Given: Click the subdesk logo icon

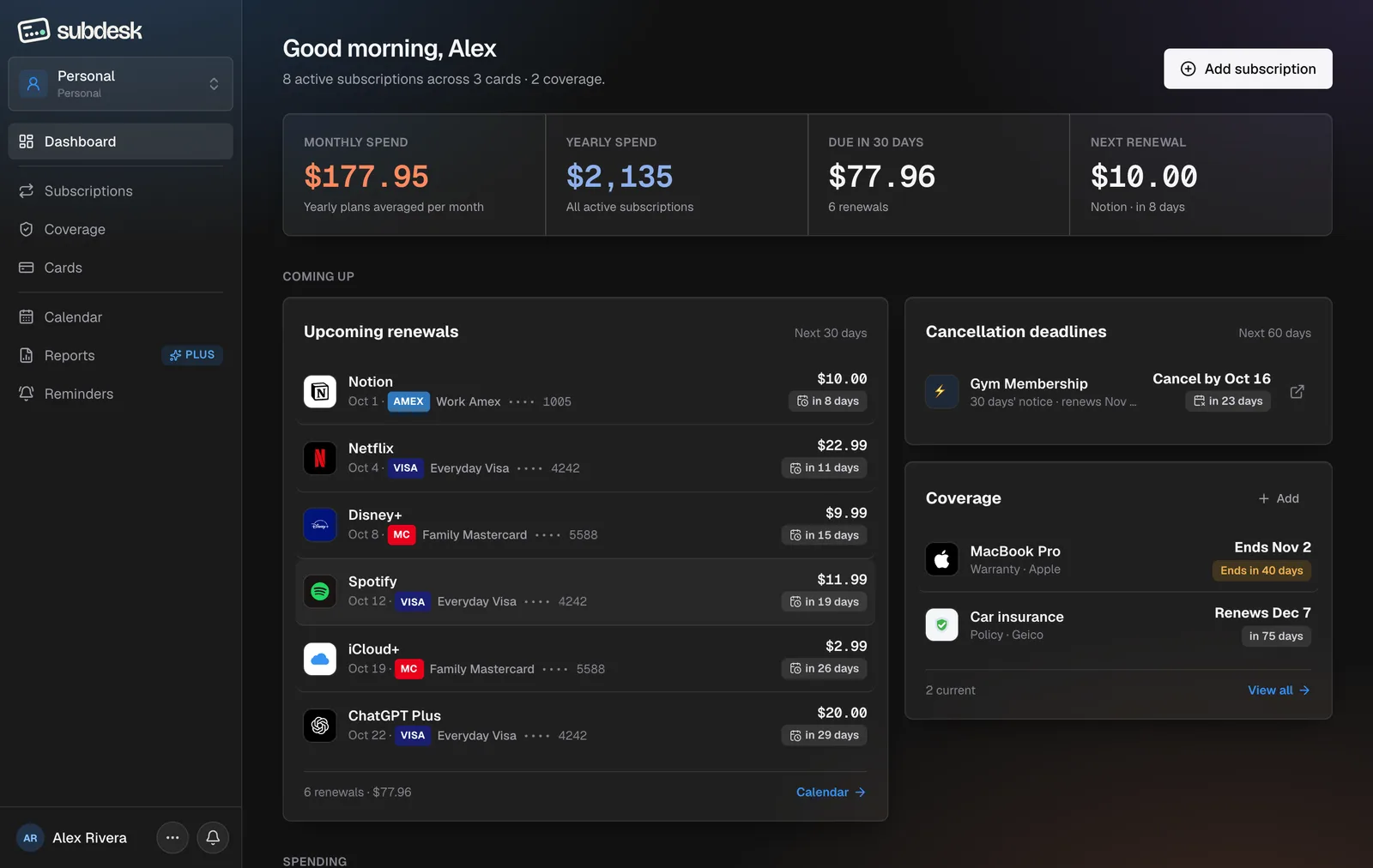Looking at the screenshot, I should click(x=33, y=31).
